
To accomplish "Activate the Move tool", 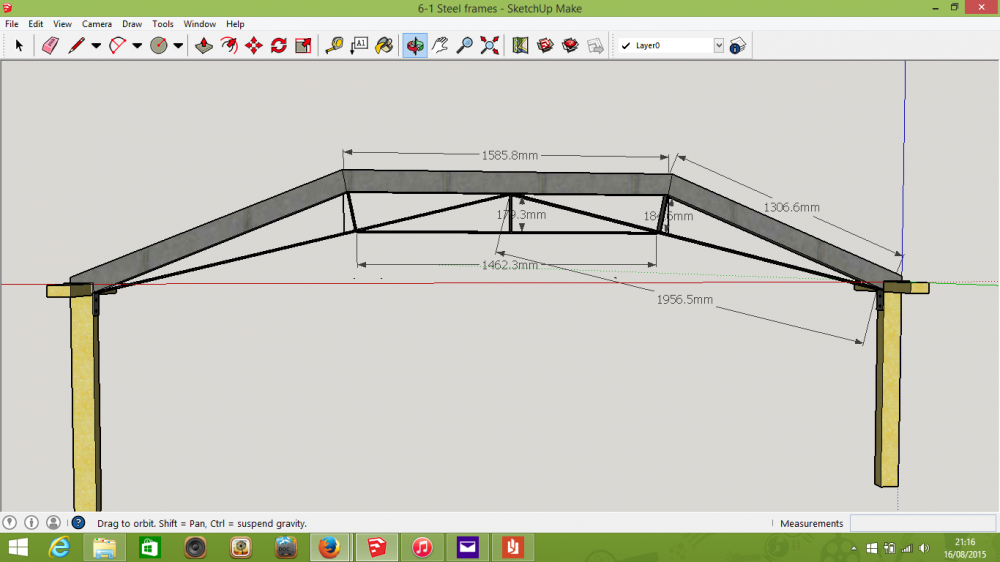I will 254,45.
